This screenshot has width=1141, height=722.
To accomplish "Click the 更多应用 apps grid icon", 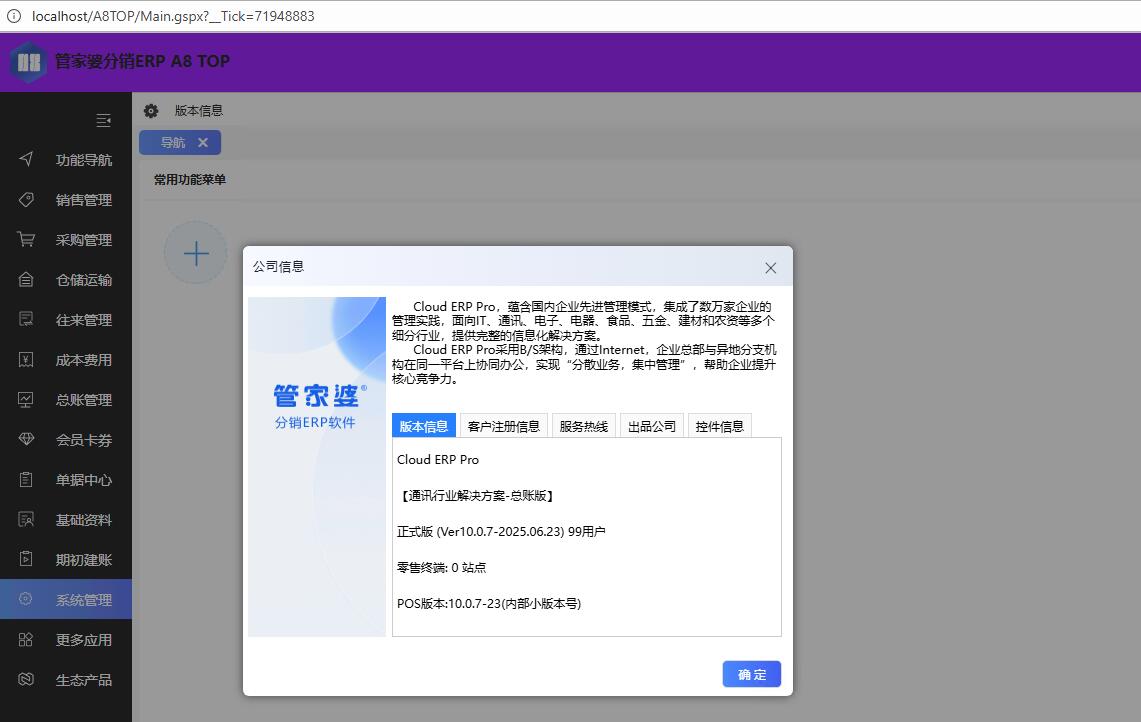I will [26, 640].
